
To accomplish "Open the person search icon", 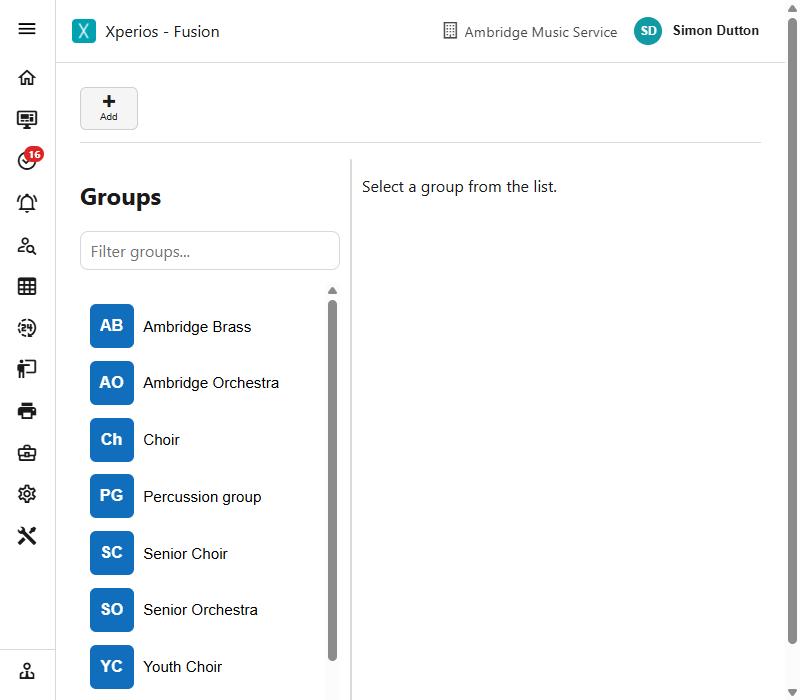I will pos(27,245).
